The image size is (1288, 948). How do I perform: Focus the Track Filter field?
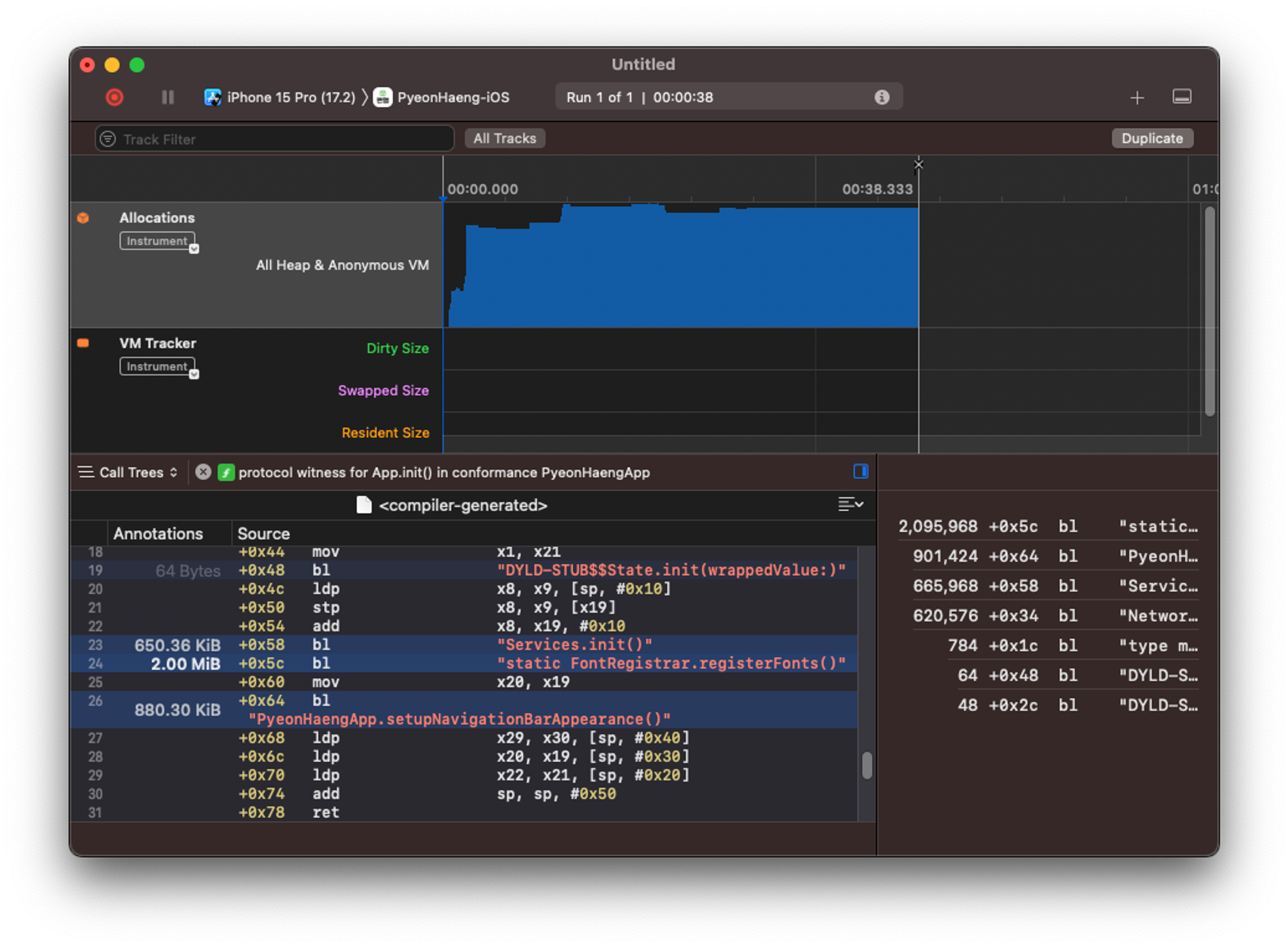point(274,138)
